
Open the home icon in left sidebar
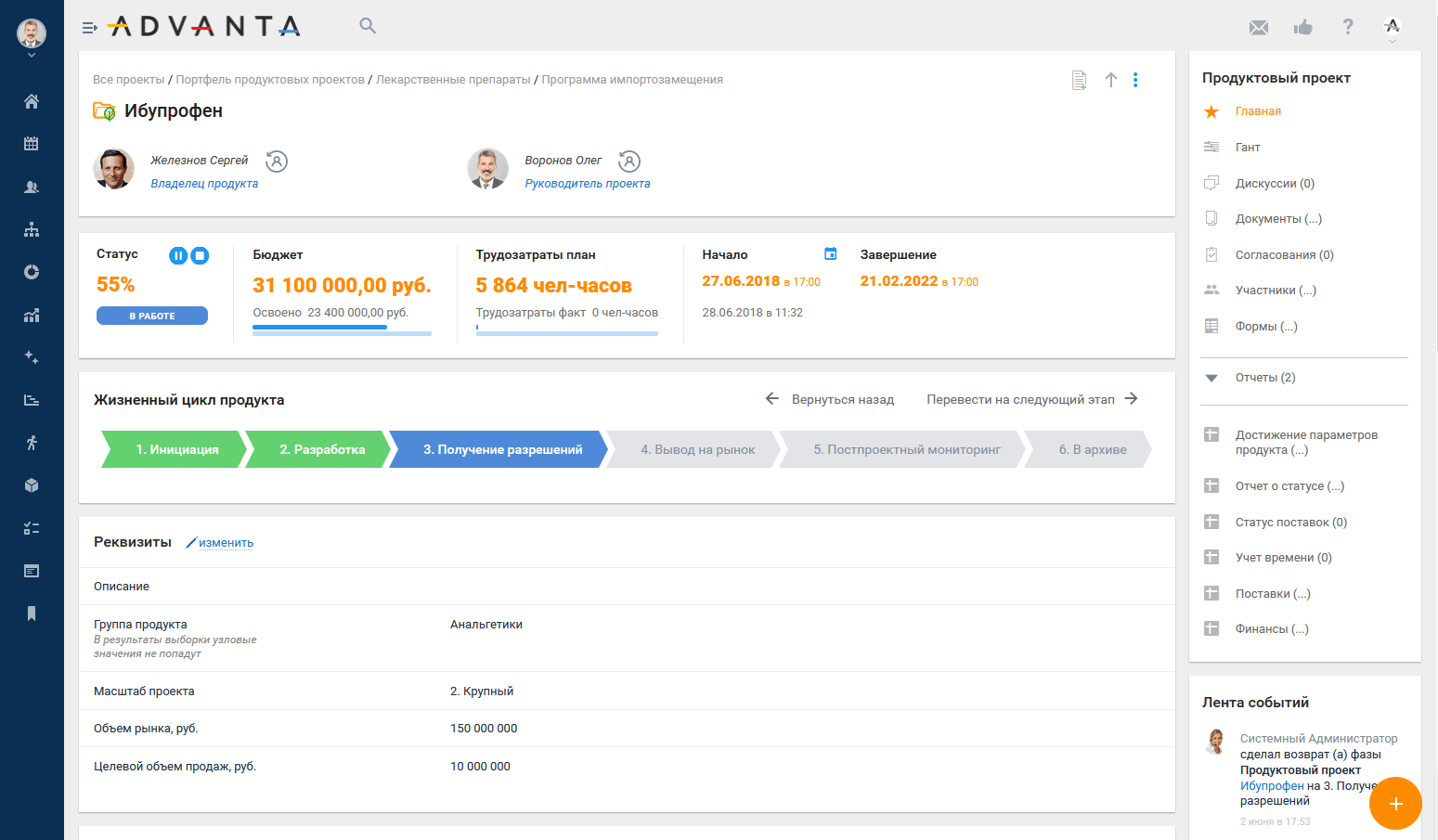point(32,101)
